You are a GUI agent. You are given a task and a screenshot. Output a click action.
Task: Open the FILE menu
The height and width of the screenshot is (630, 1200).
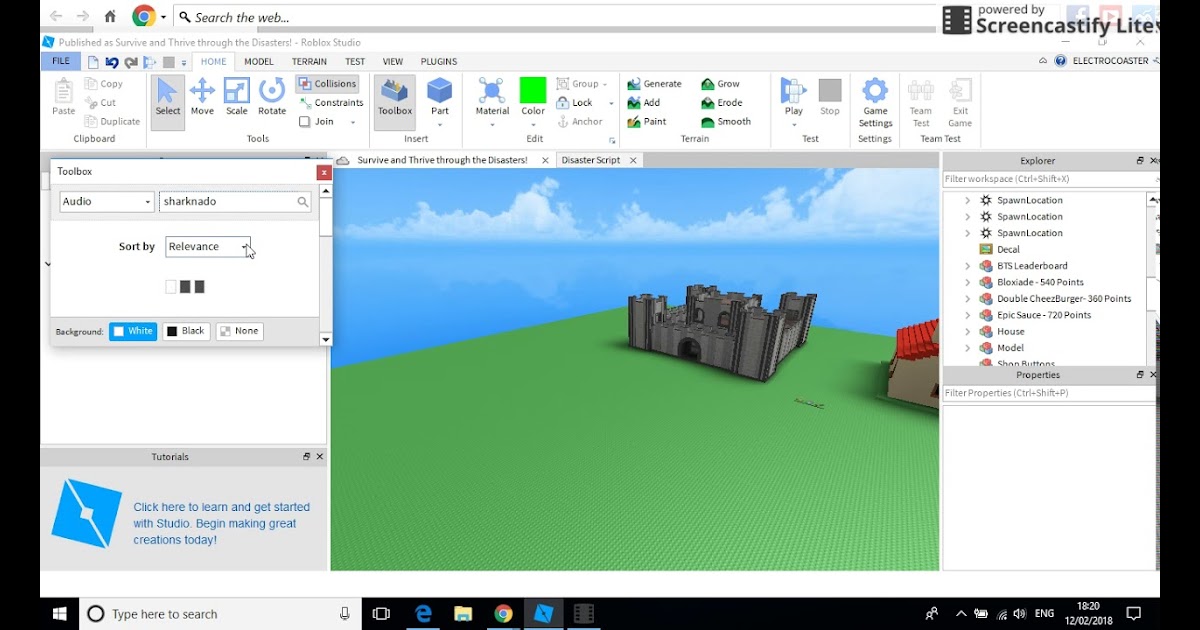61,61
